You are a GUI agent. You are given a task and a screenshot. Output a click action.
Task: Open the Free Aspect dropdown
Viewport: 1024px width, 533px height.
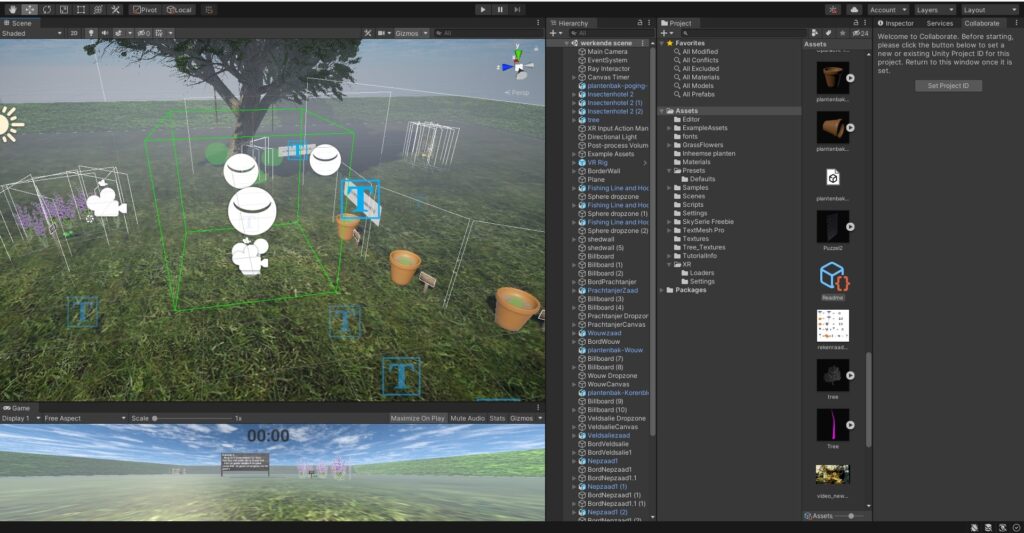pyautogui.click(x=84, y=418)
